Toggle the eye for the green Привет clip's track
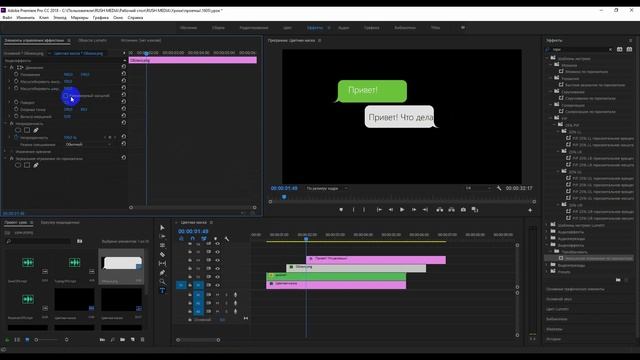The image size is (640, 360). (x=217, y=276)
